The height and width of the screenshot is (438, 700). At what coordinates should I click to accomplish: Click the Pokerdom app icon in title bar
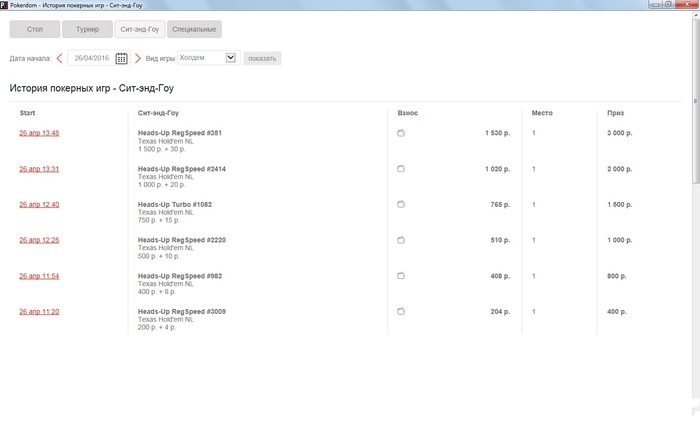(x=4, y=5)
